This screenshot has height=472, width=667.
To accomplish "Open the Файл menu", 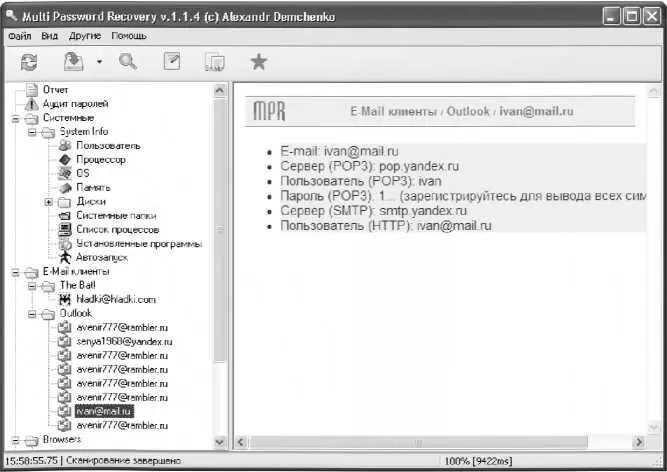I will [20, 36].
